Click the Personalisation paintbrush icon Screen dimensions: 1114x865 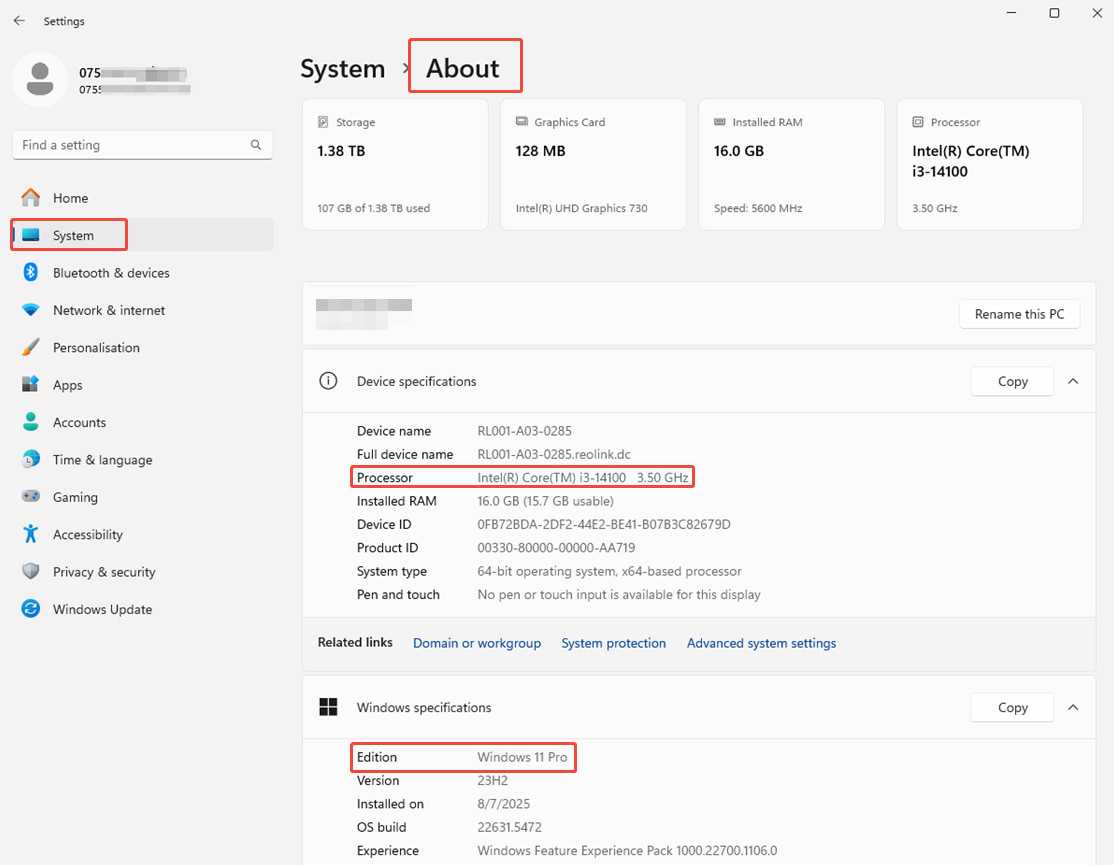point(31,347)
